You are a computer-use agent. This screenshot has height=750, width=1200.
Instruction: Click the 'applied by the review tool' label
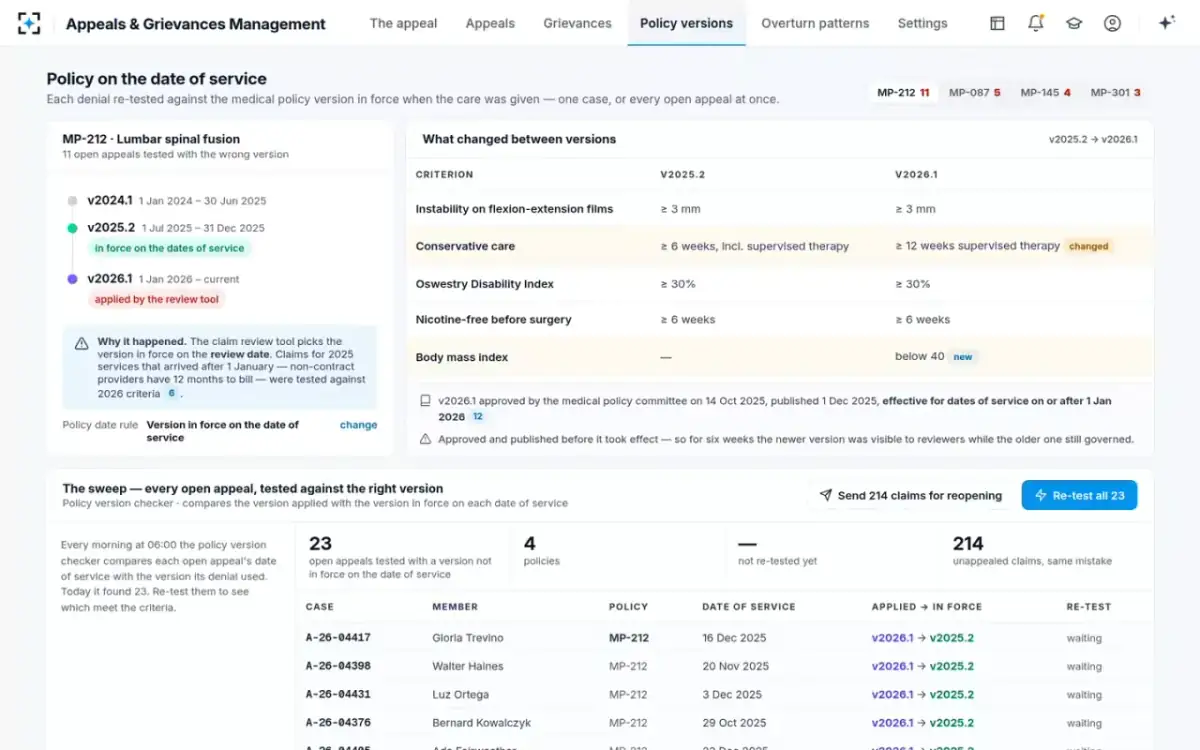tap(156, 300)
